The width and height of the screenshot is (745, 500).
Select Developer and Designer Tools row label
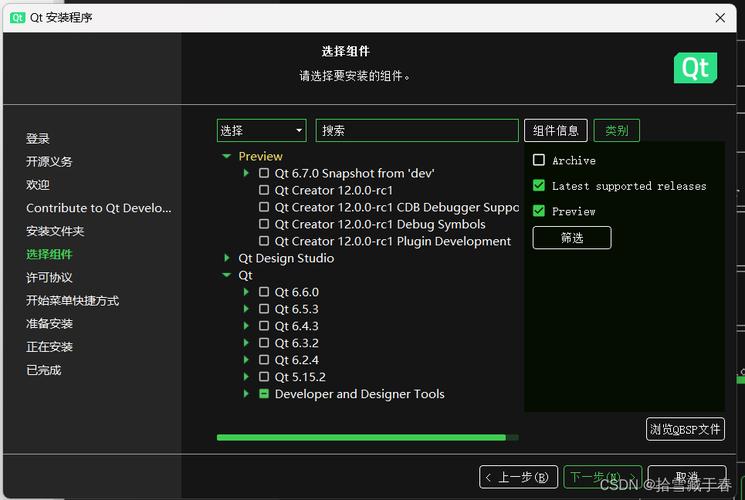click(360, 394)
